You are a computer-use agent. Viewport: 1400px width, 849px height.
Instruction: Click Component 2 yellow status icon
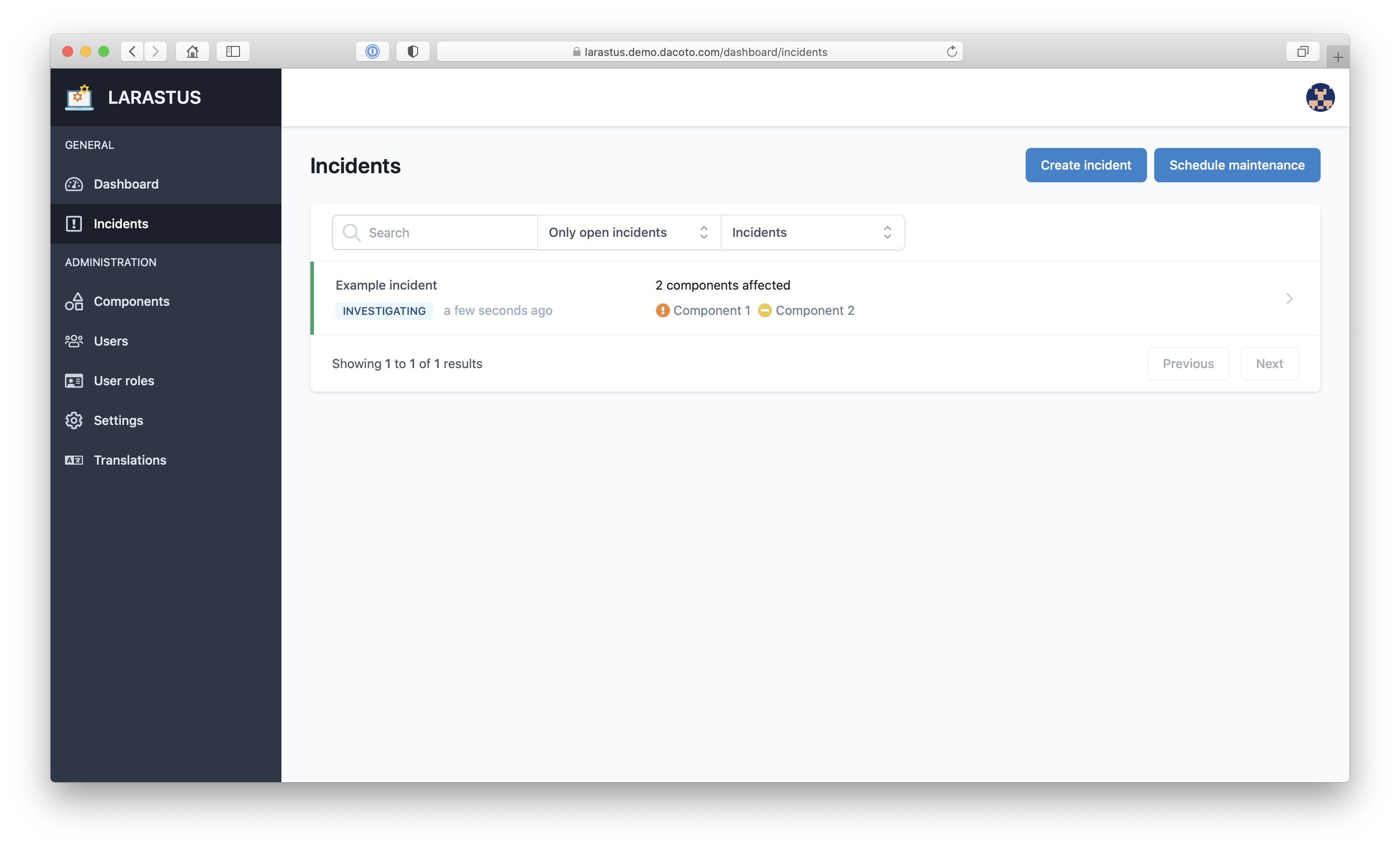click(764, 310)
